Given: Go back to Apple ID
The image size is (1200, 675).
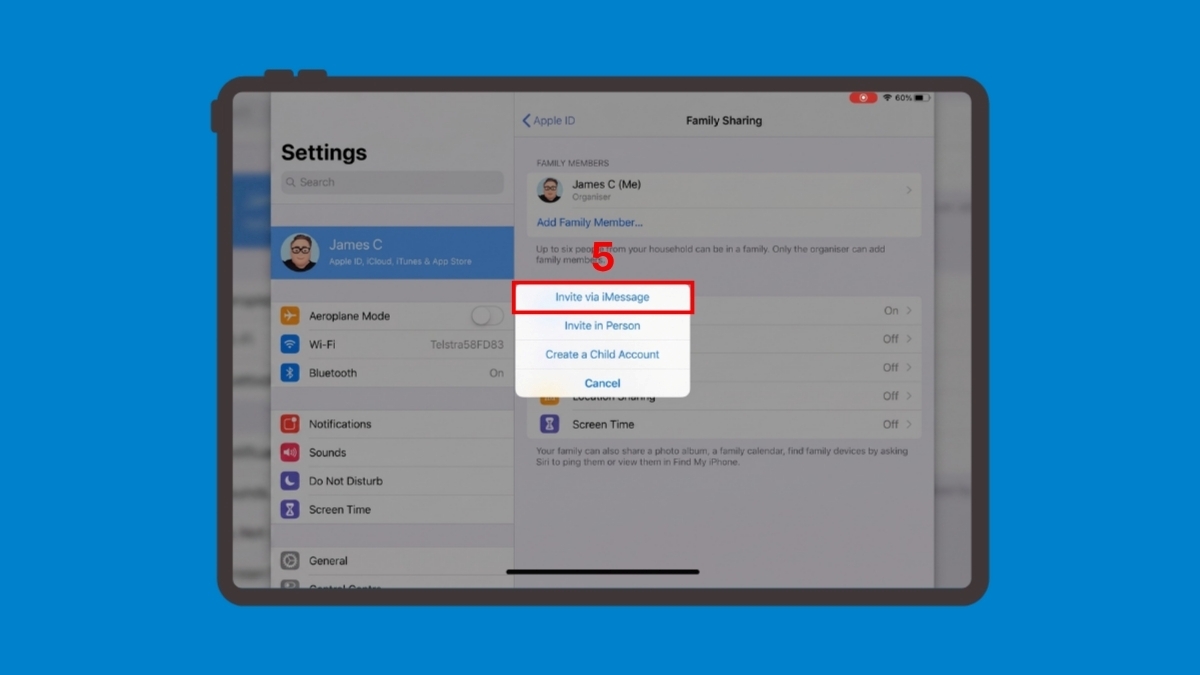Looking at the screenshot, I should click(x=548, y=121).
